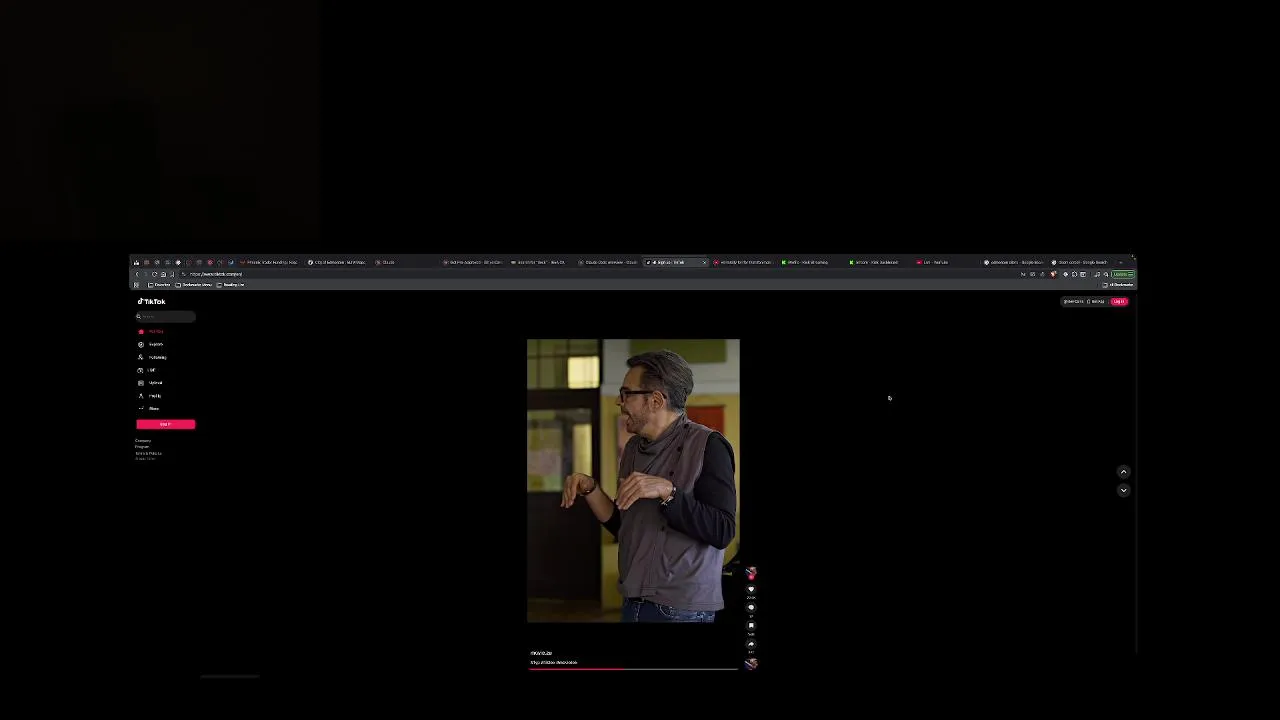Seek using the red video progress bar
Viewport: 1280px width, 720px height.
coord(633,669)
